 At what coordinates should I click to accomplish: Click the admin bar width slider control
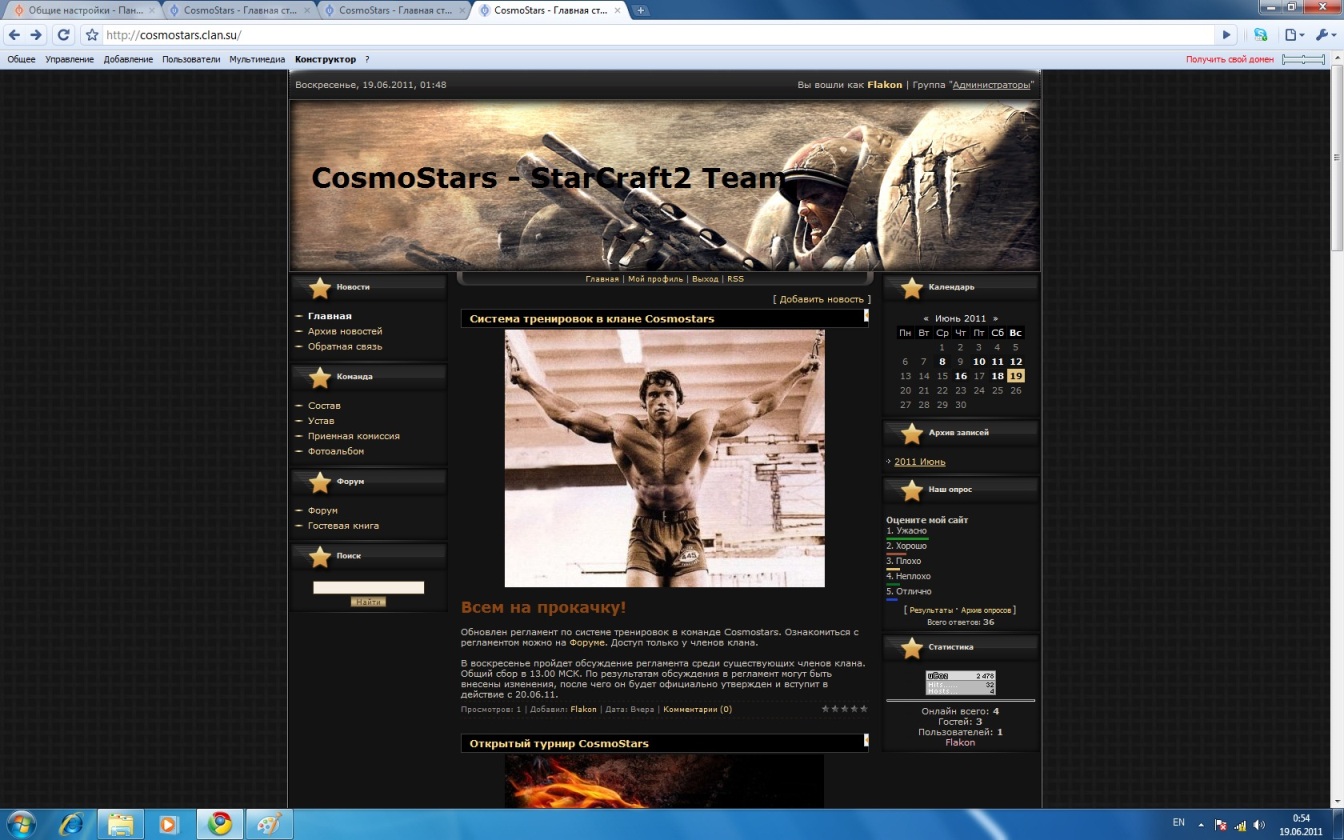[x=1303, y=60]
